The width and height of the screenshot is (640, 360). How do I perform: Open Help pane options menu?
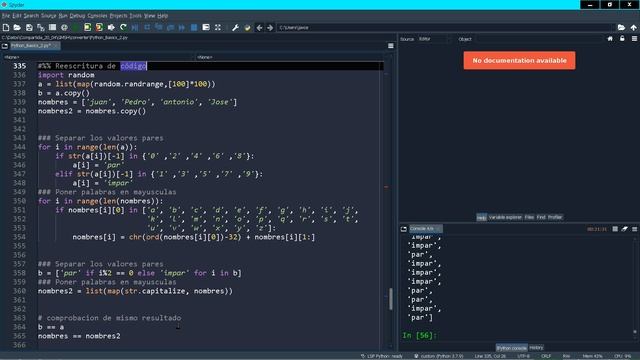634,39
